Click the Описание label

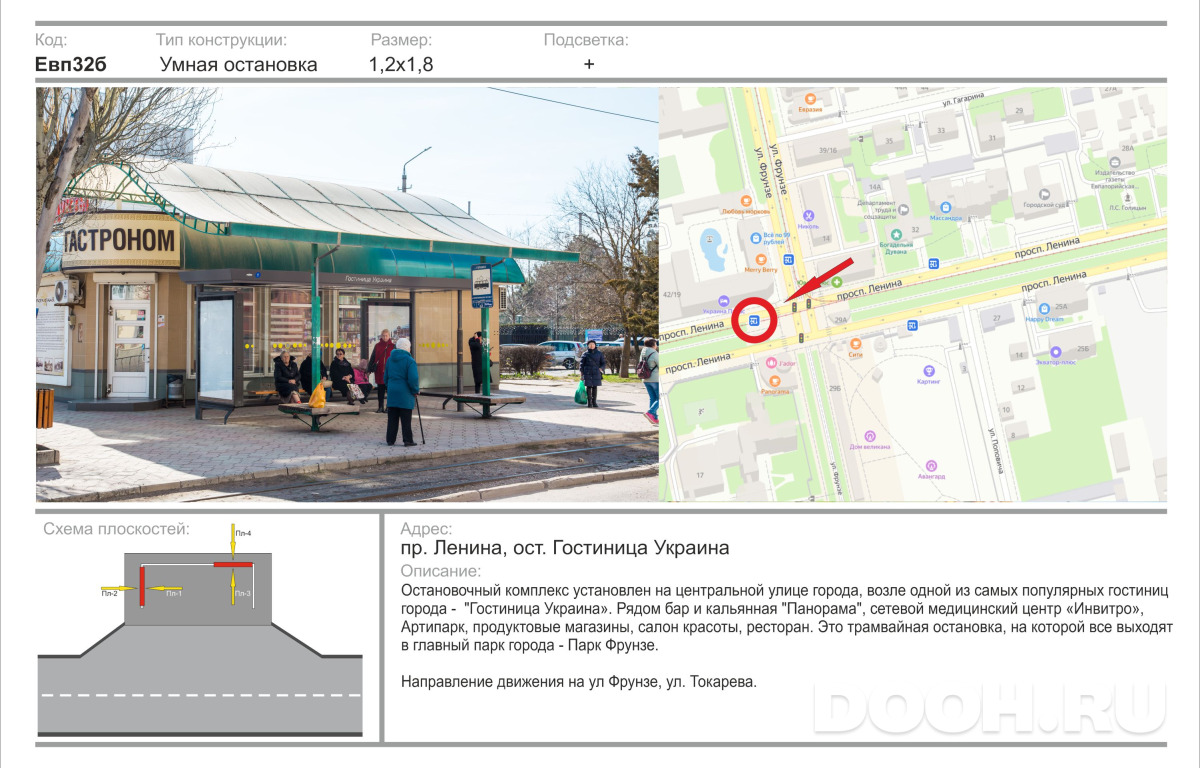(440, 572)
